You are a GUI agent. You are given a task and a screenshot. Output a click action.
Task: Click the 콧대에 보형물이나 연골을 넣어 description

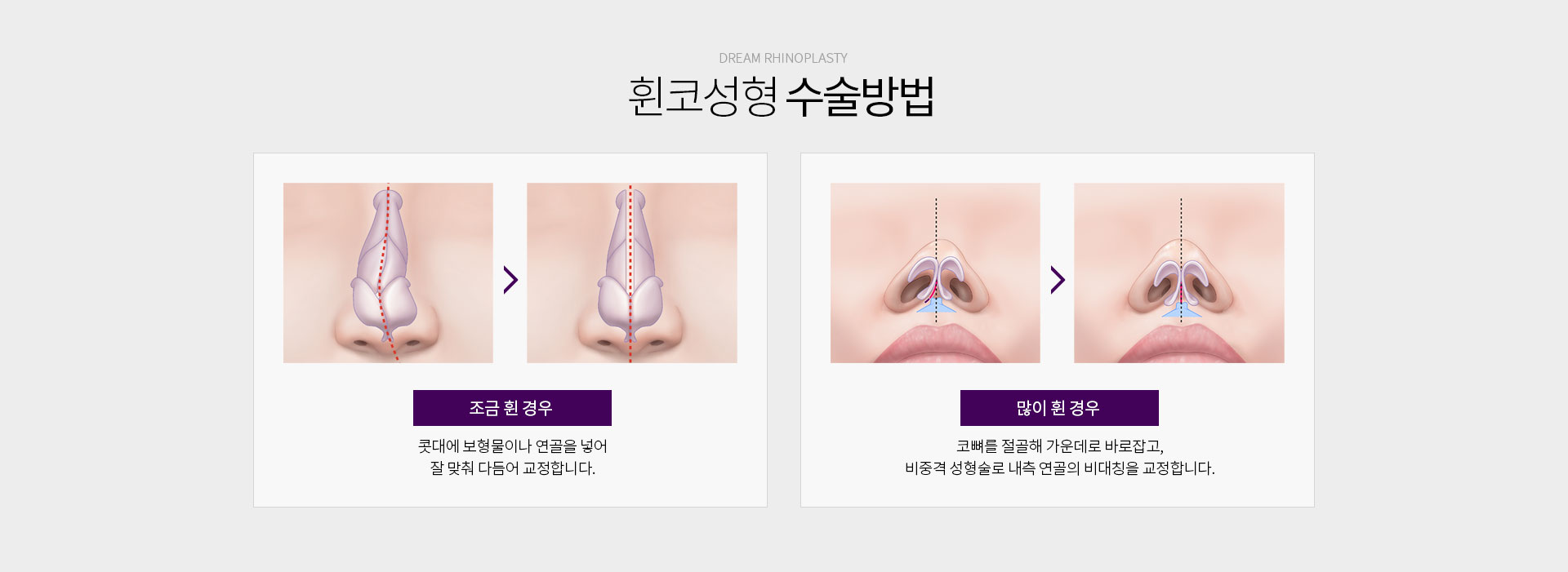pos(513,446)
